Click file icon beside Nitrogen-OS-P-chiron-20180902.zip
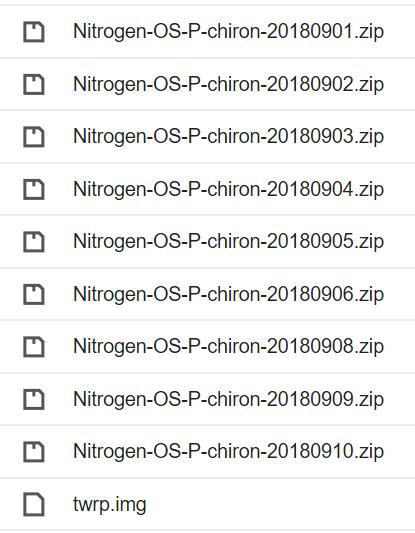 [34, 84]
